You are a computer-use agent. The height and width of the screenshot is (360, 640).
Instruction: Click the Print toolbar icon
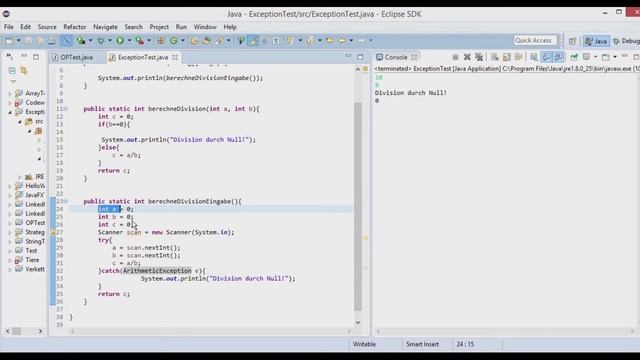point(51,40)
